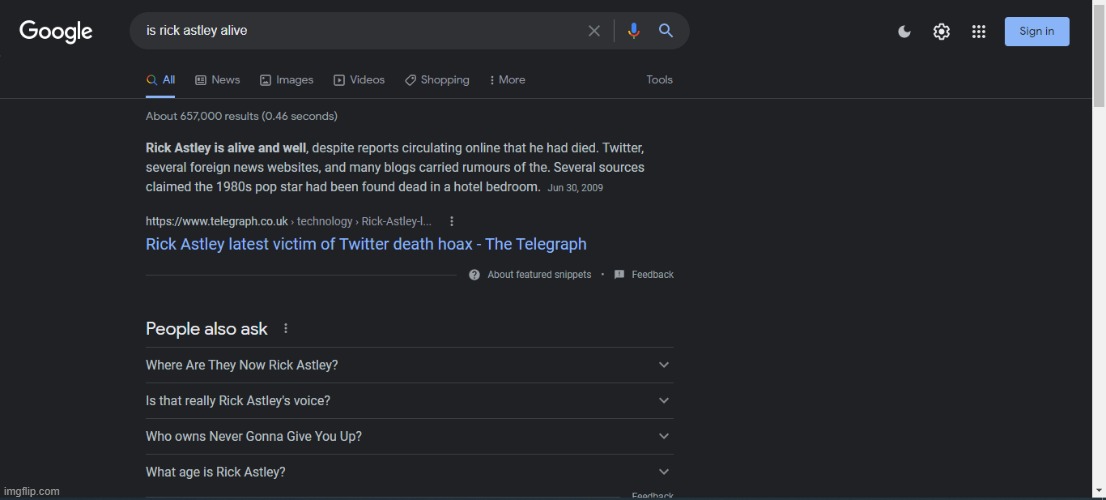Screen dimensions: 1106x500
Task: Switch to the Videos tab
Action: click(359, 80)
